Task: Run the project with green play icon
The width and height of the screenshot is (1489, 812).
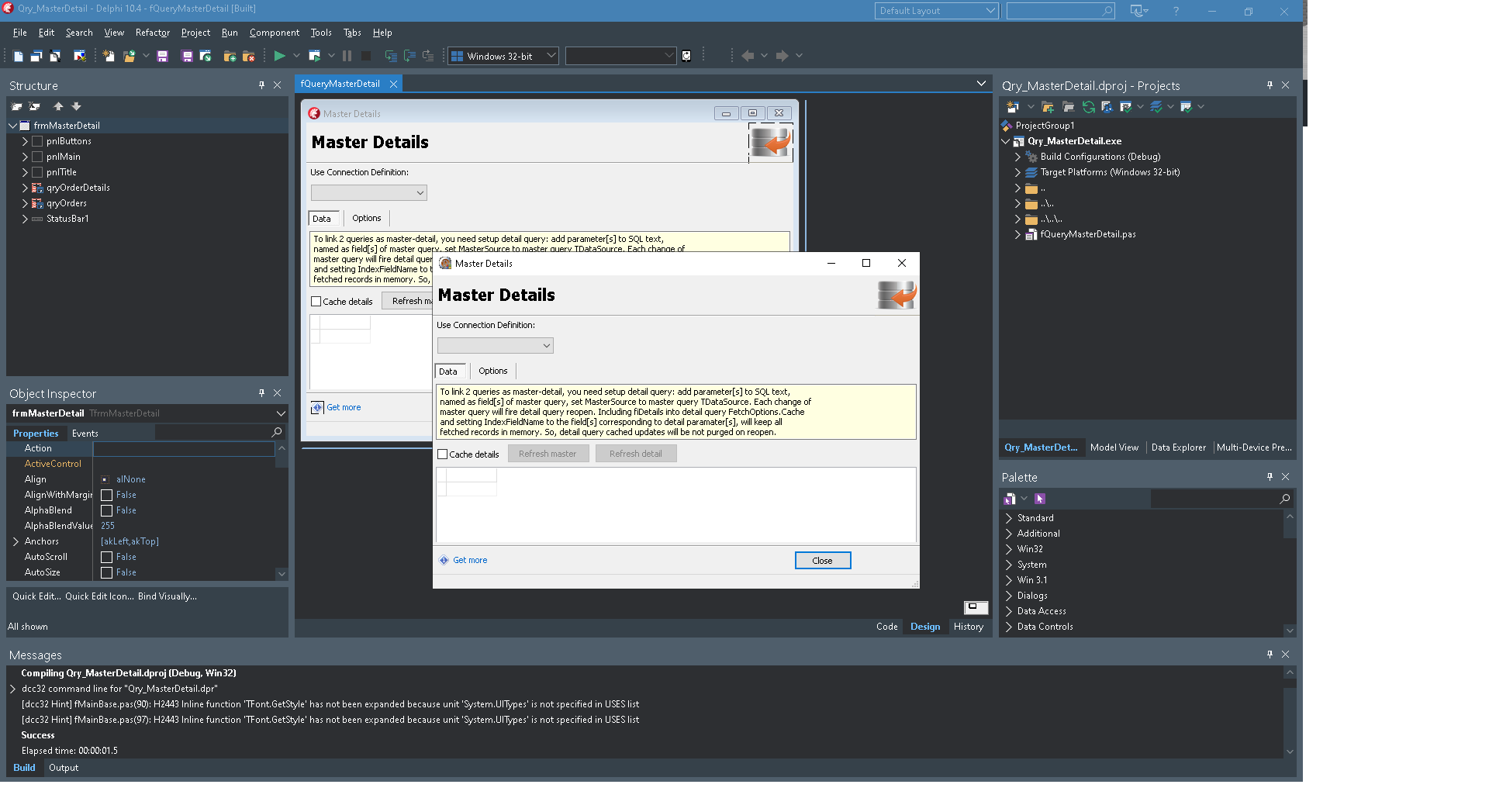Action: click(279, 56)
